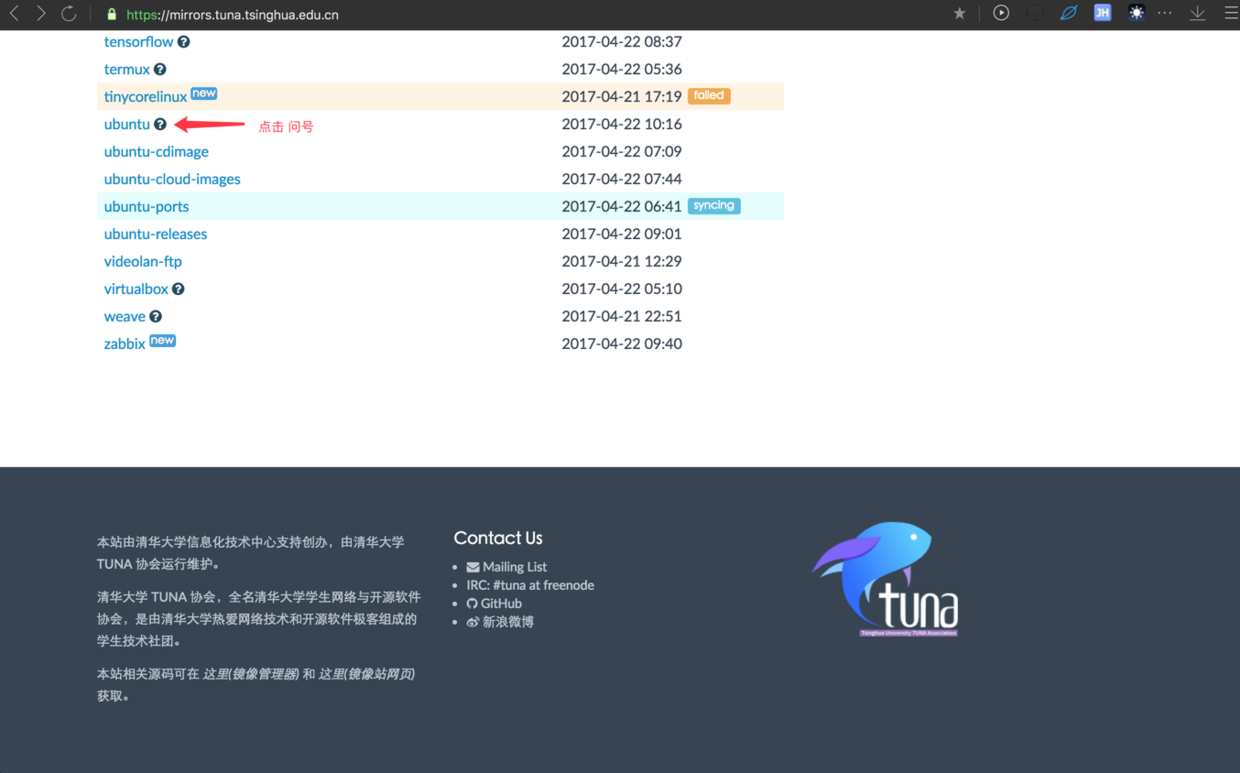Click help question mark next to virtualbox

pyautogui.click(x=178, y=289)
